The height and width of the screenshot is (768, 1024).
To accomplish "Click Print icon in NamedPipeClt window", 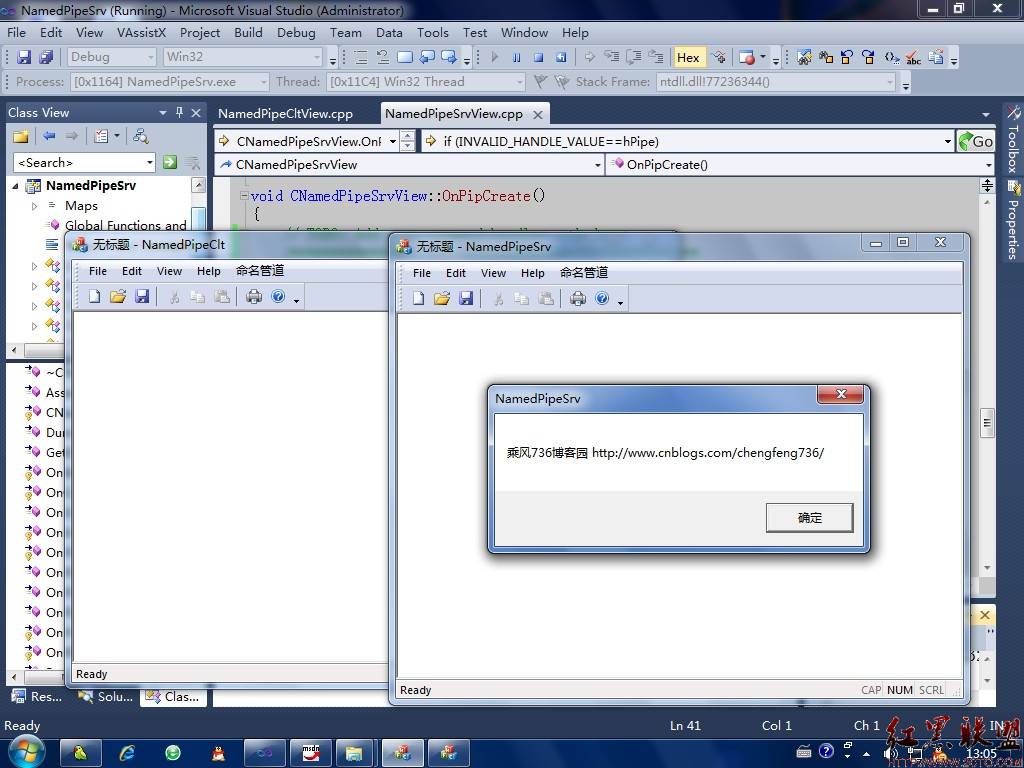I will pyautogui.click(x=254, y=296).
